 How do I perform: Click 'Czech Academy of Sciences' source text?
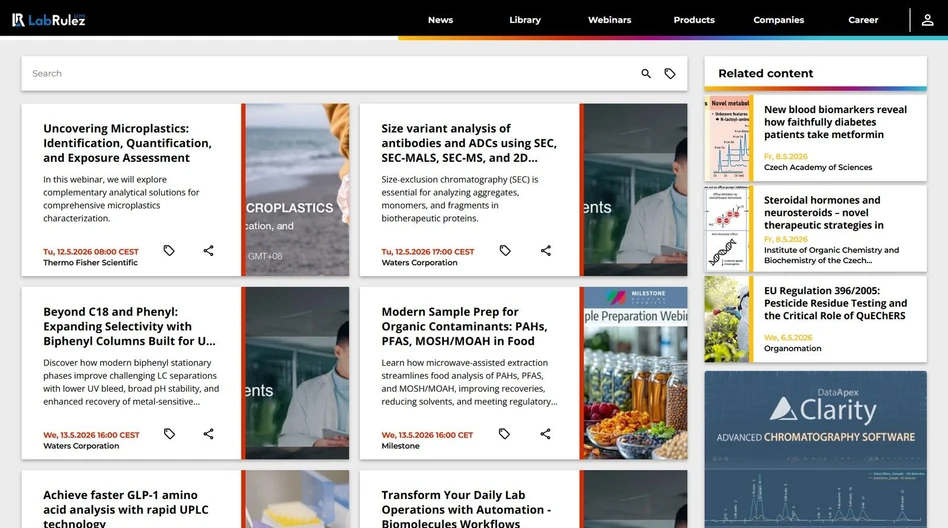(818, 168)
